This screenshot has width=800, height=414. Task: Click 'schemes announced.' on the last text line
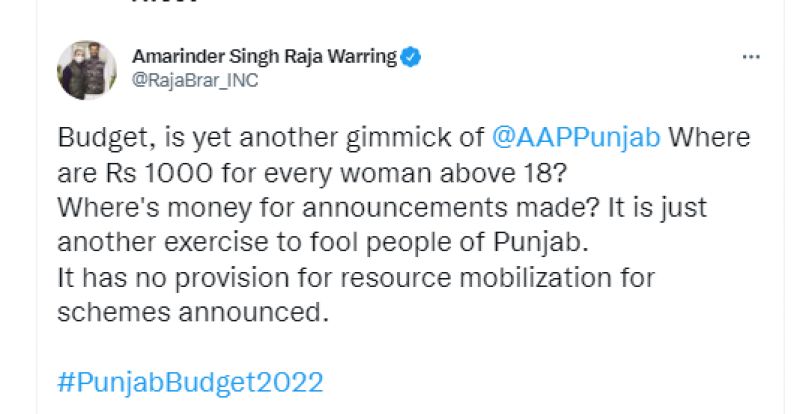(x=194, y=313)
